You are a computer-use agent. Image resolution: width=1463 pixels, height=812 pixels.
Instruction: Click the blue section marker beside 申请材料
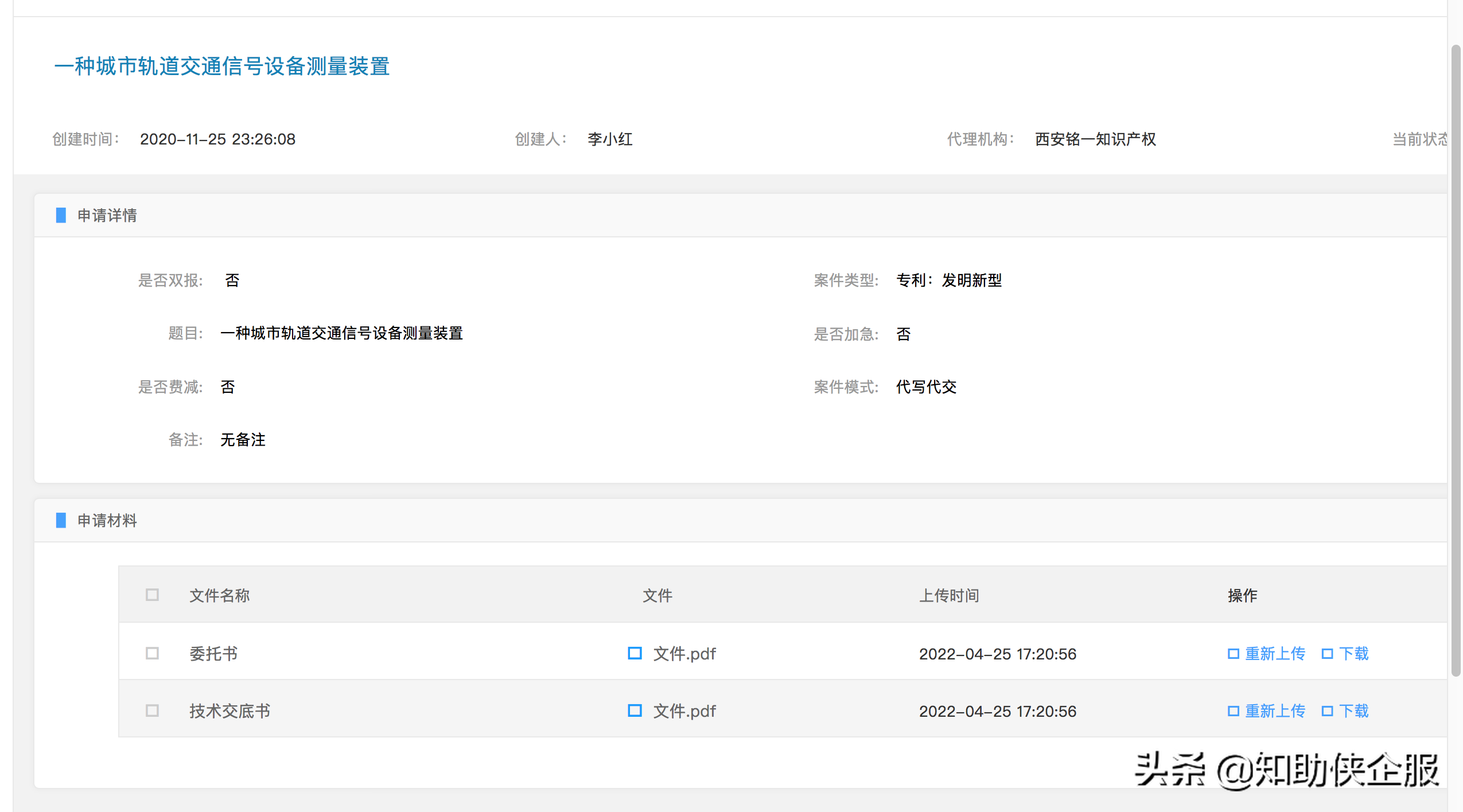tap(61, 520)
